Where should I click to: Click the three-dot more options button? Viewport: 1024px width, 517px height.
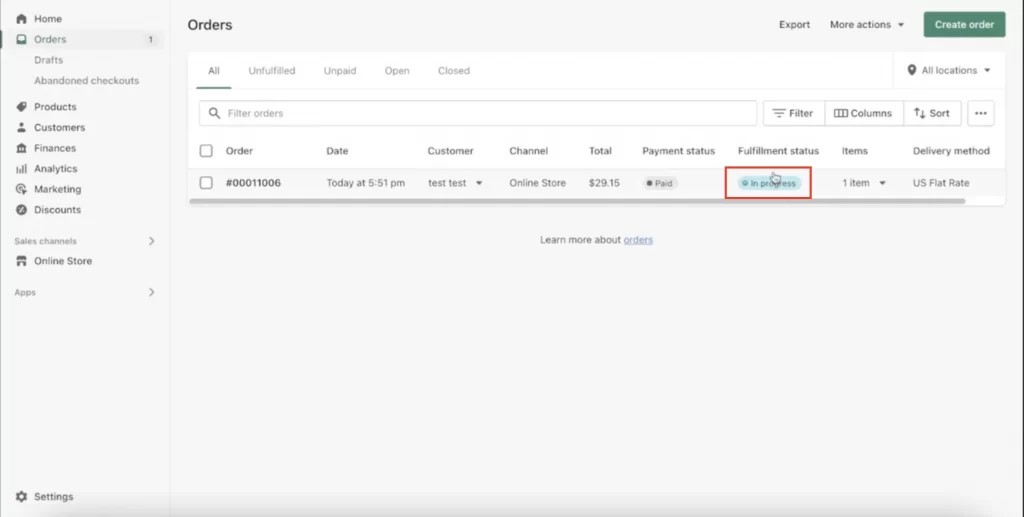point(980,113)
